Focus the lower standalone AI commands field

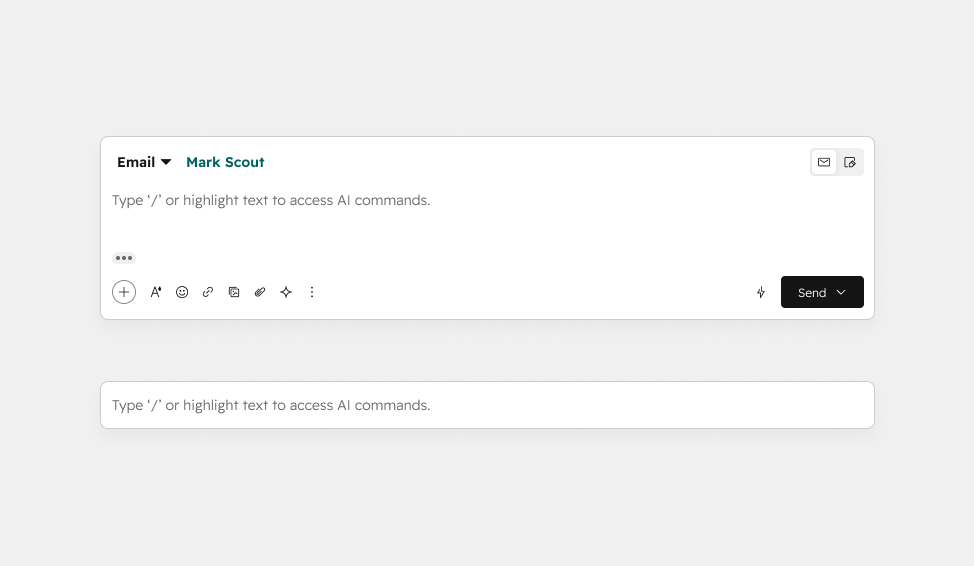click(488, 405)
